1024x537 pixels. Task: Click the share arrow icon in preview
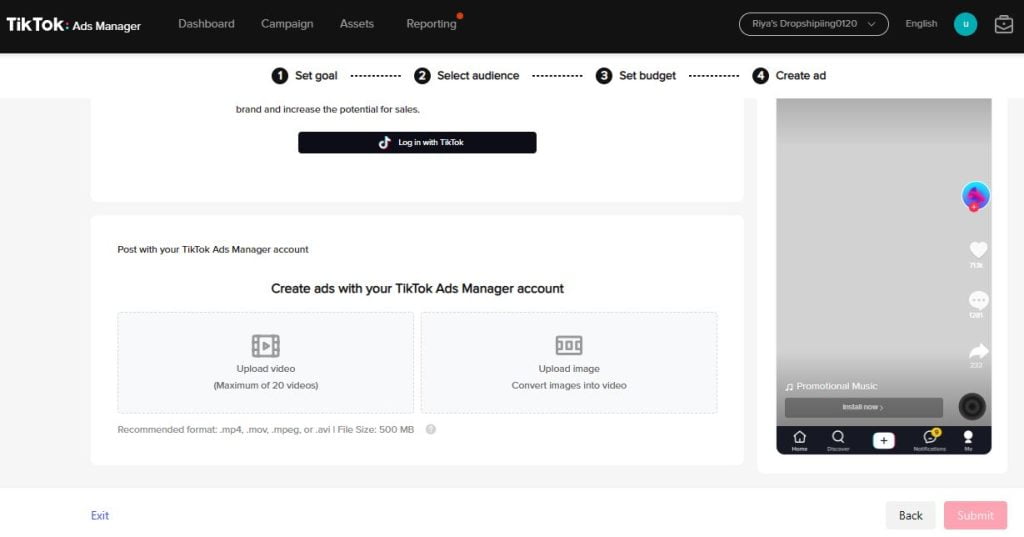click(x=978, y=351)
